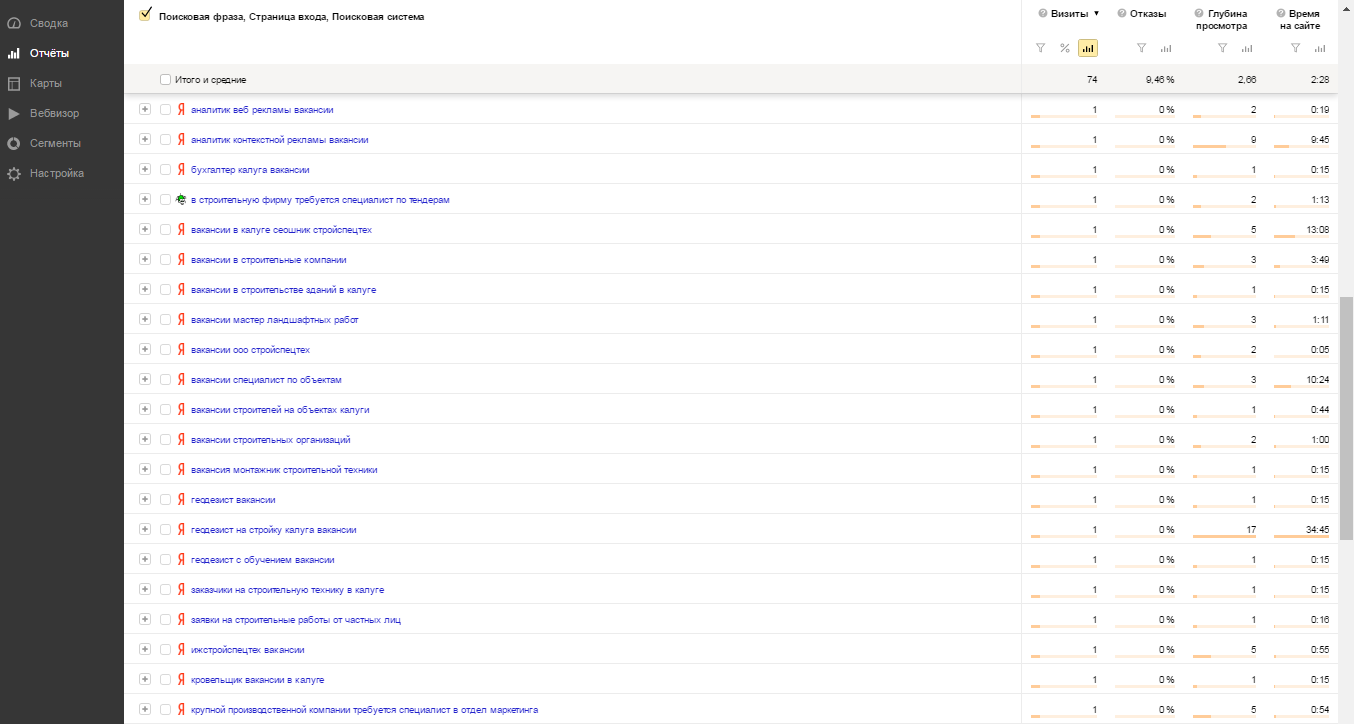Enable bar chart display for Отказы column

(x=1166, y=48)
